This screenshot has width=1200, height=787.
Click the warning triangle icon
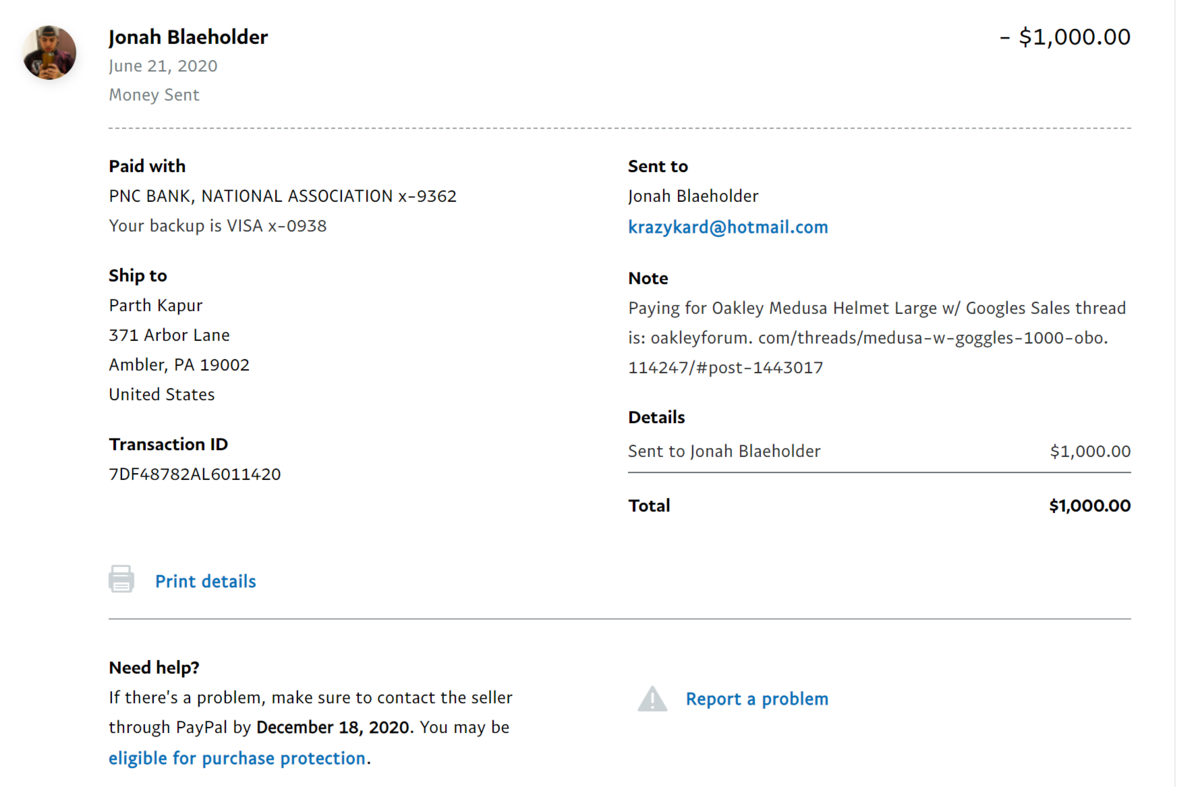(x=652, y=699)
